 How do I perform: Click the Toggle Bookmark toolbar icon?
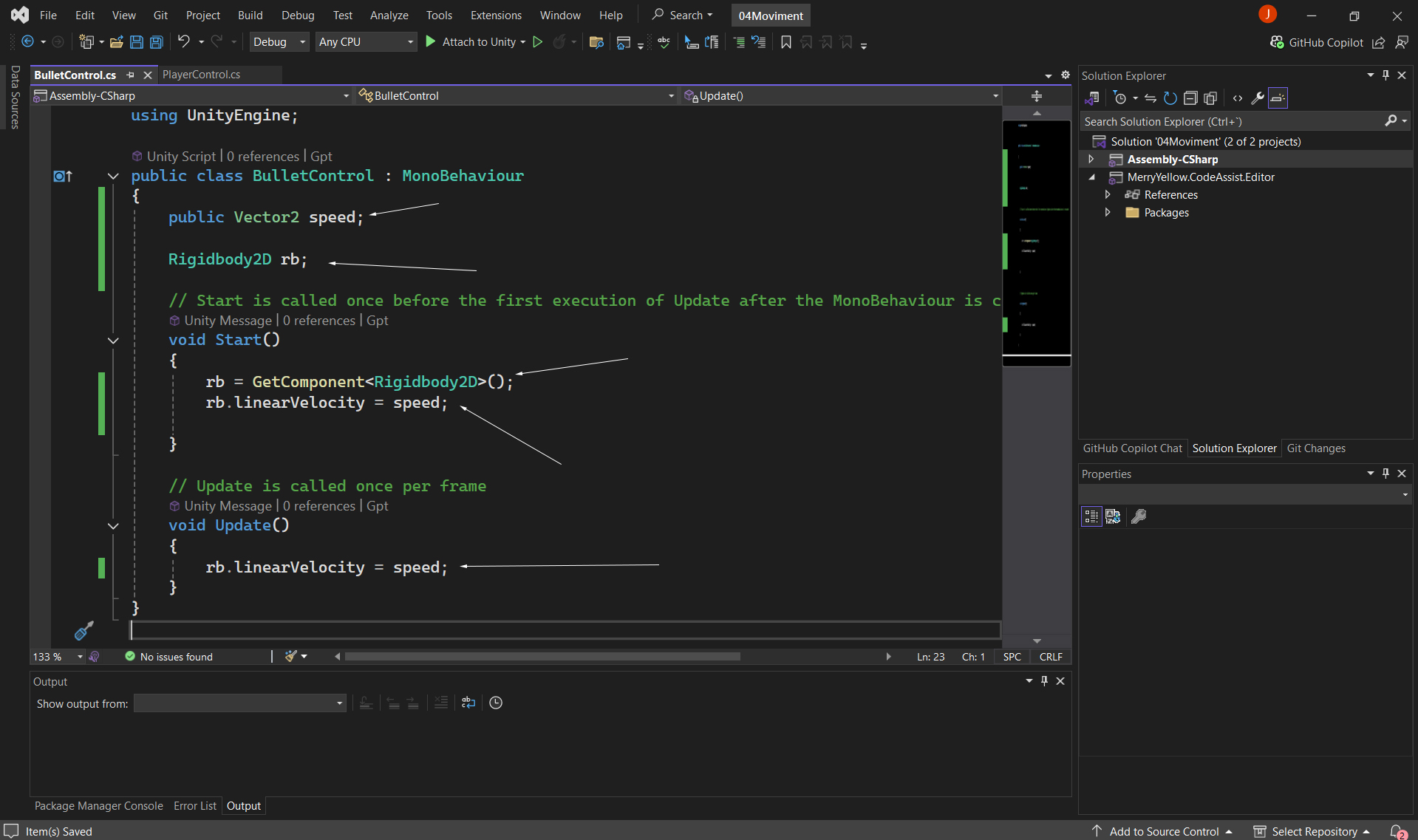coord(785,42)
